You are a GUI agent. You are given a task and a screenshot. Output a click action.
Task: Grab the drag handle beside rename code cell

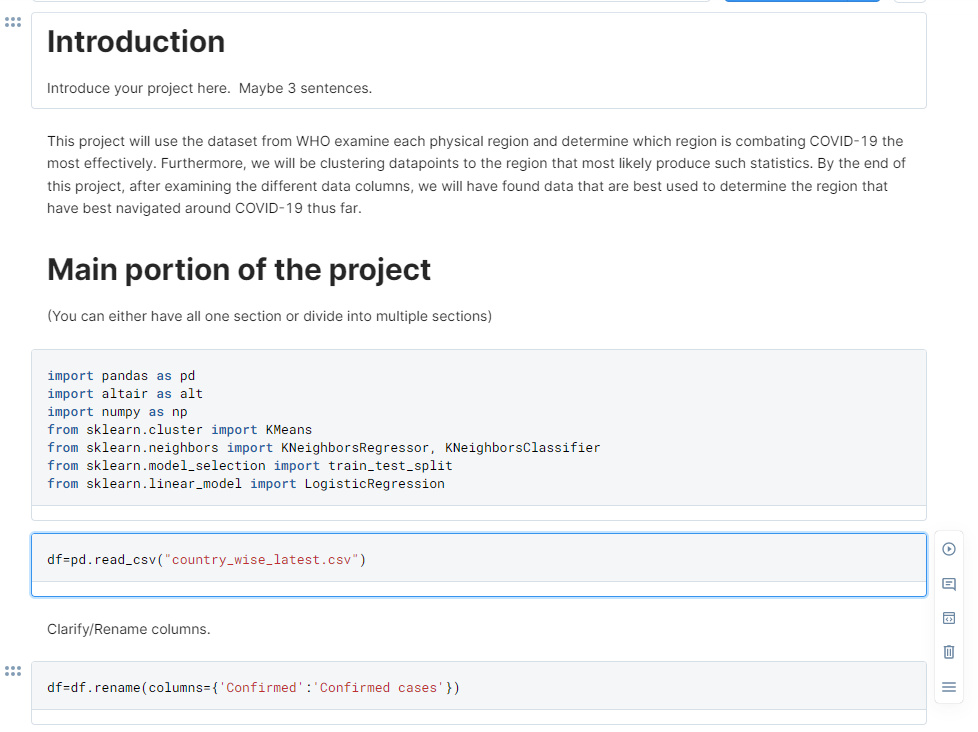point(13,671)
